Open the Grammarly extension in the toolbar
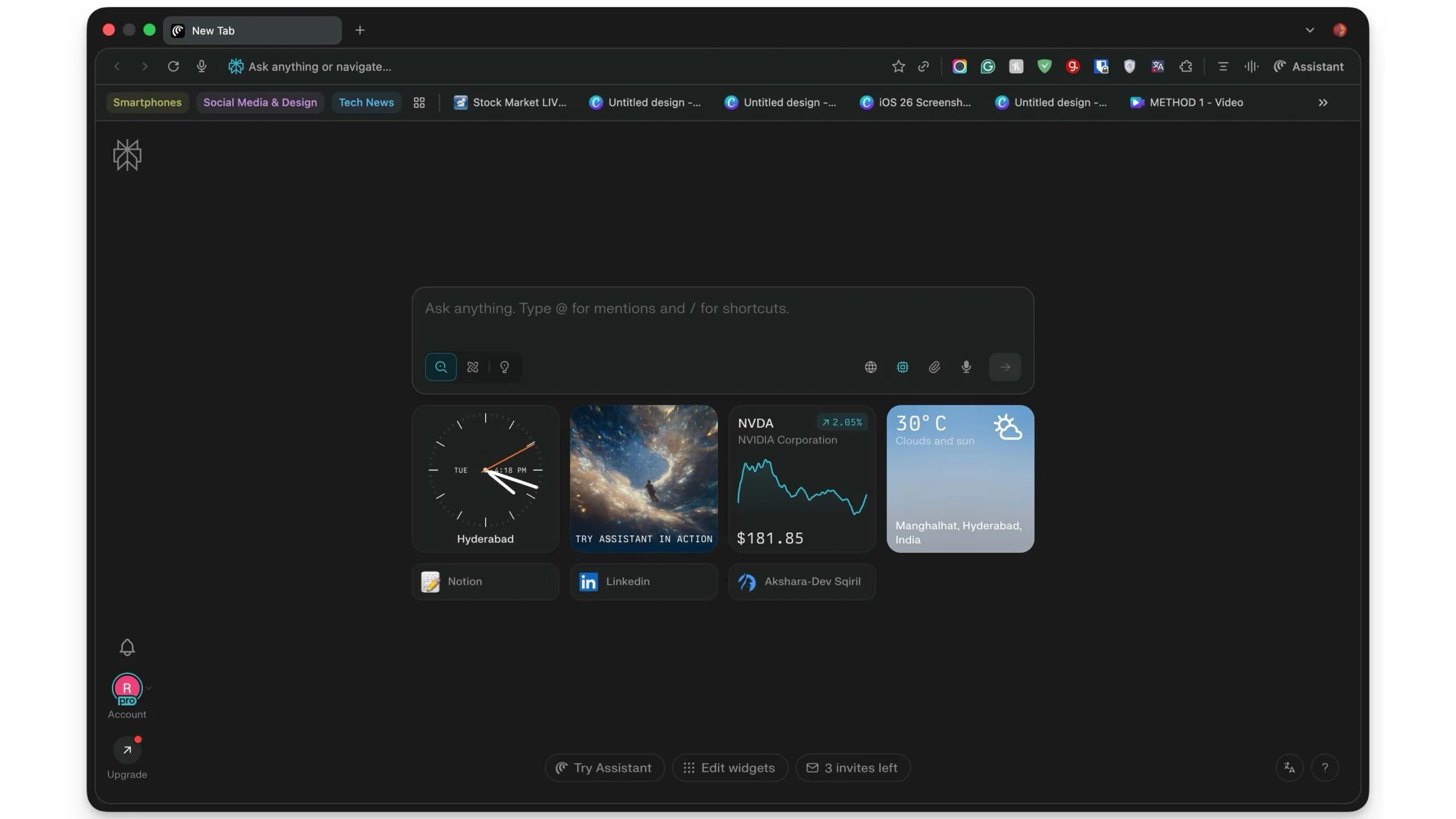1456x819 pixels. (x=988, y=67)
